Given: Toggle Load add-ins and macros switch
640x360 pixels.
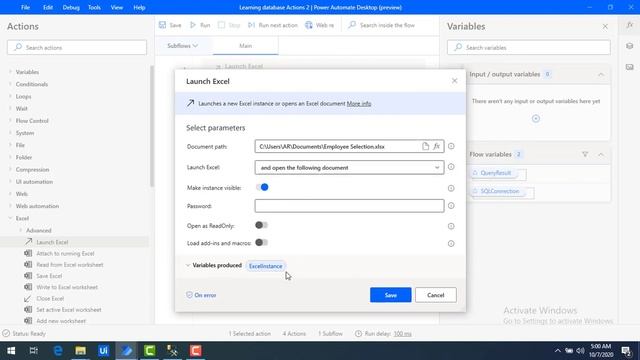Looking at the screenshot, I should (x=262, y=242).
